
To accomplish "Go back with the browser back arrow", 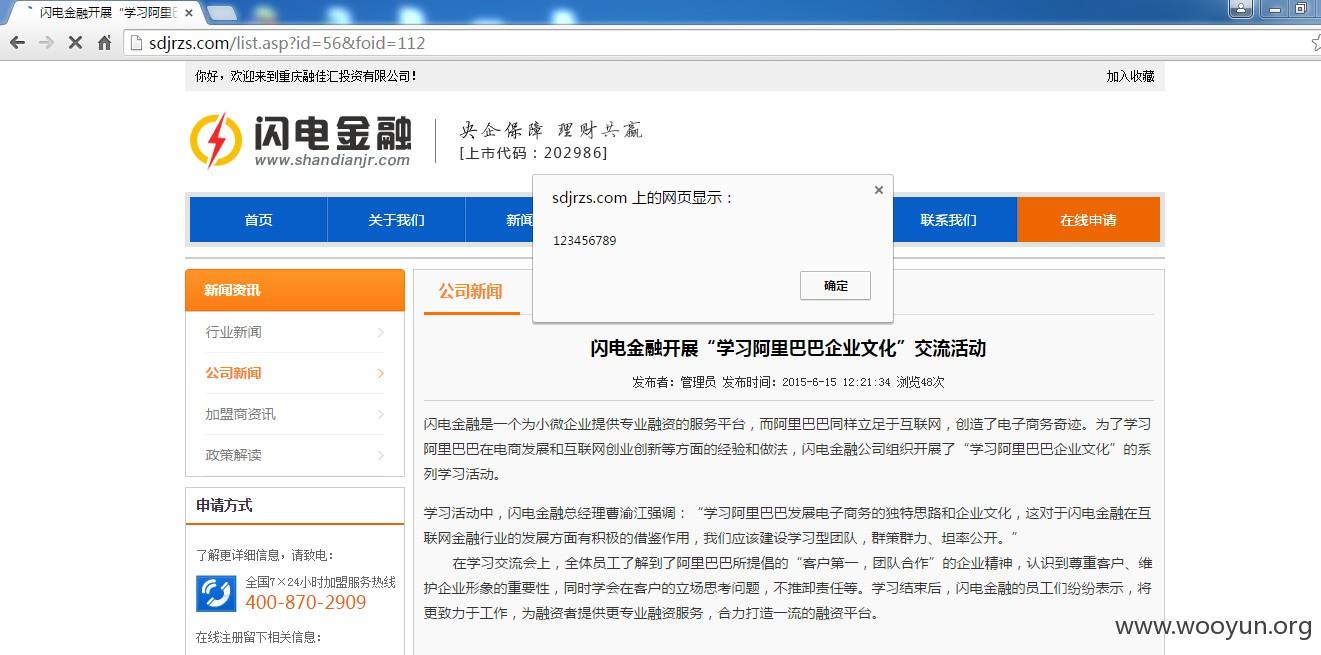I will pos(16,43).
